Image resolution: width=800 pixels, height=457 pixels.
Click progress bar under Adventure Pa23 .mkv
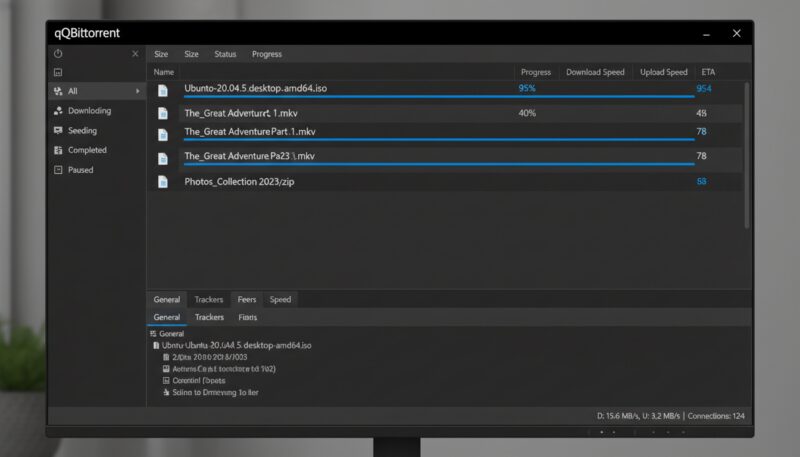pyautogui.click(x=439, y=164)
